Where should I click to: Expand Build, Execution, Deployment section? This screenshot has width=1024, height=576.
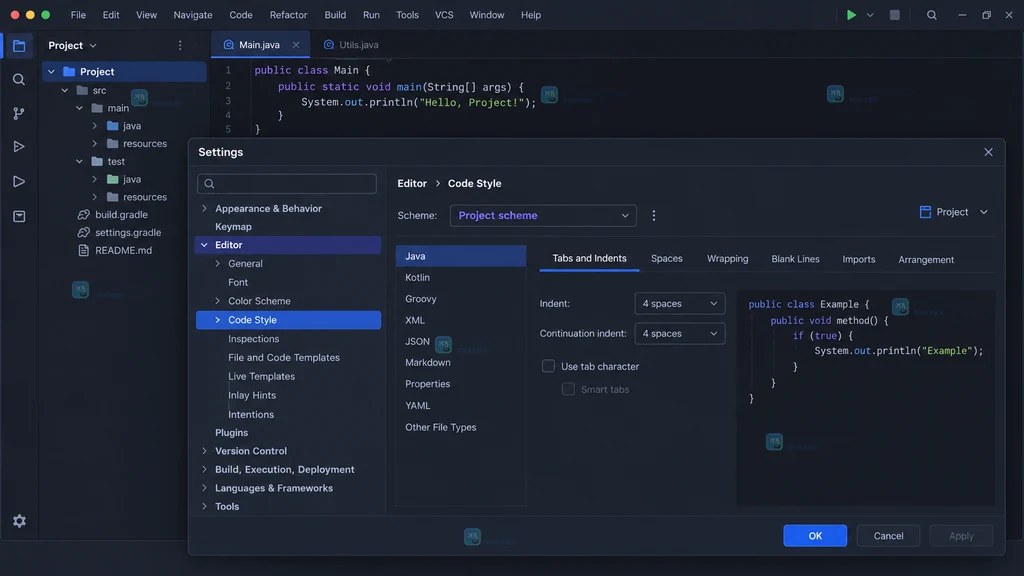click(204, 470)
